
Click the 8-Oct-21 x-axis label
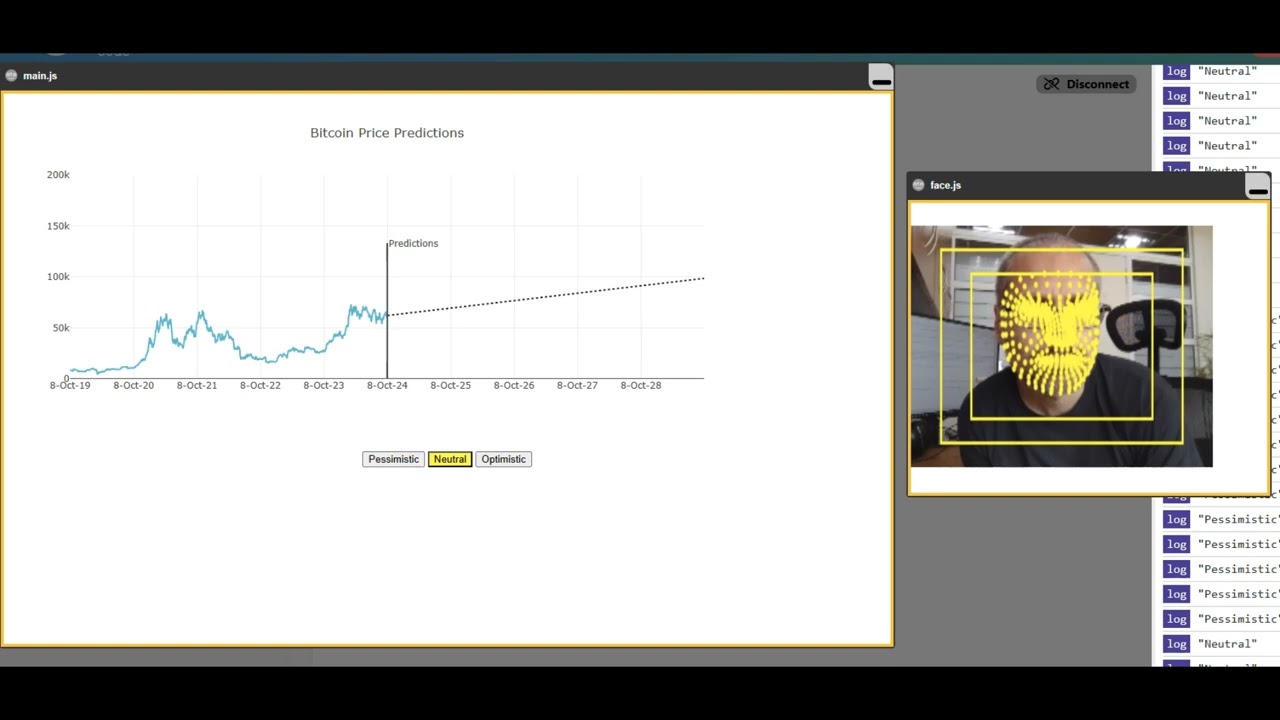tap(196, 385)
